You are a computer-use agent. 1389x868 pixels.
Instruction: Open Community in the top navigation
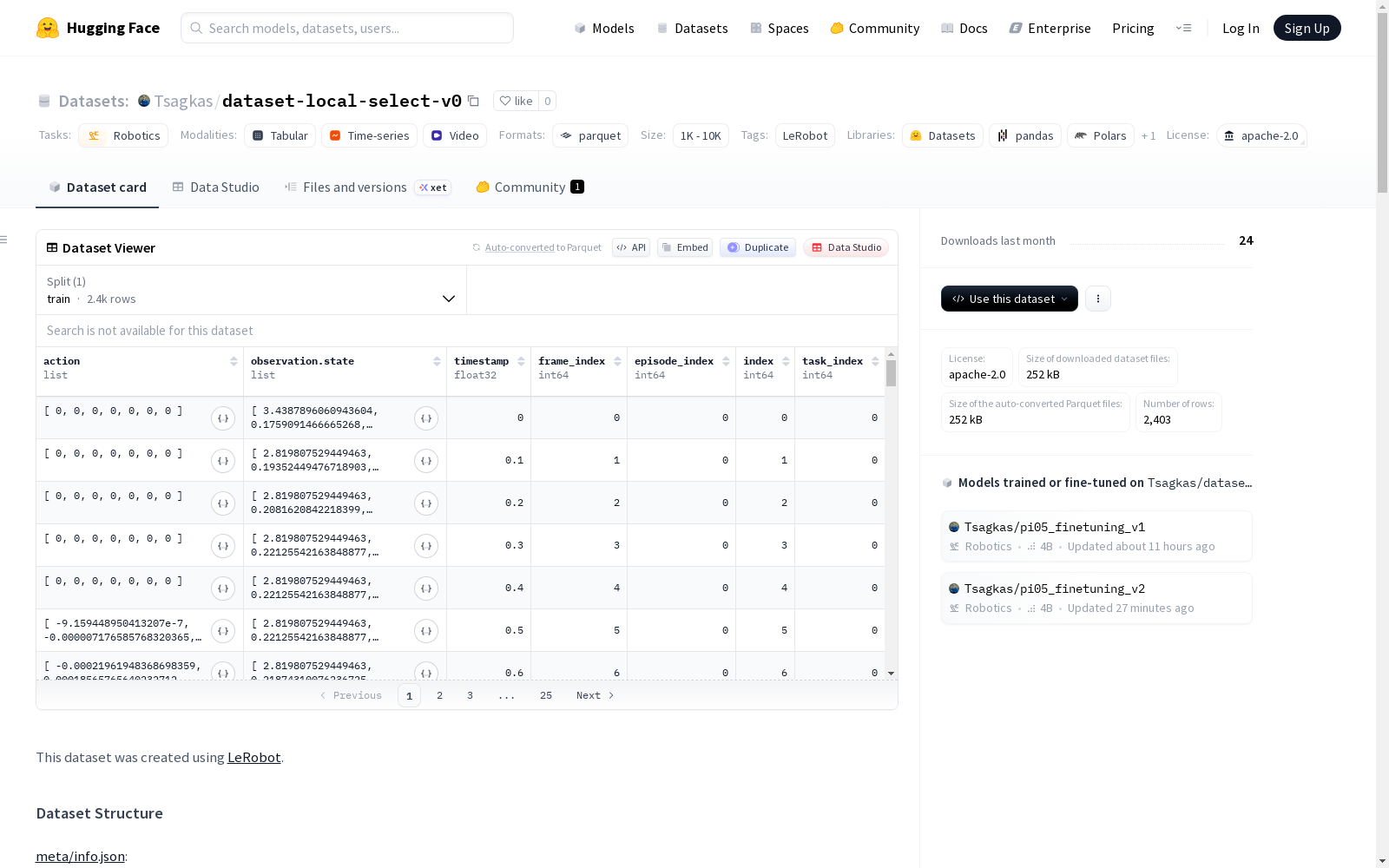[x=875, y=28]
